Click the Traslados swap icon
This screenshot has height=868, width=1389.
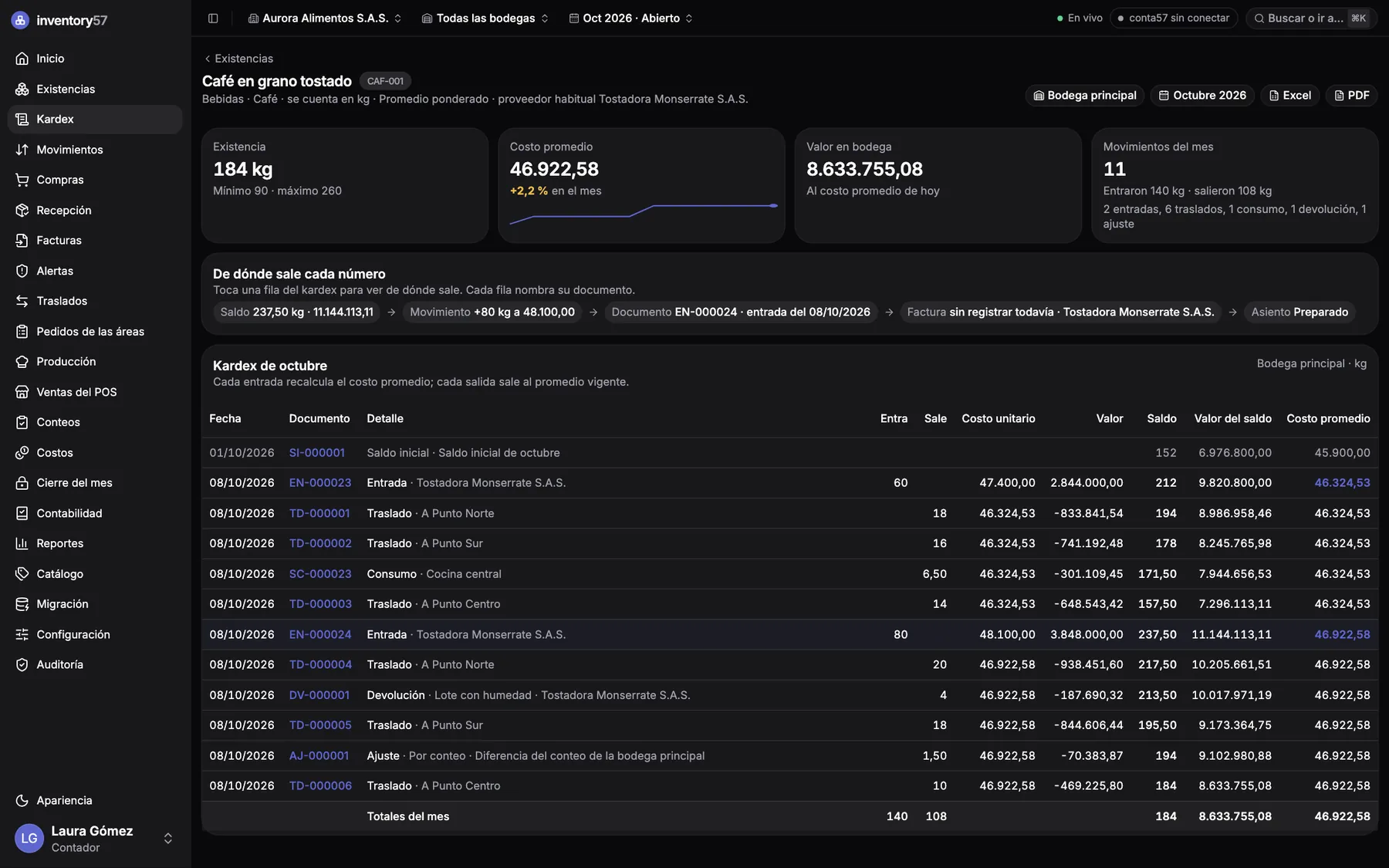tap(22, 301)
